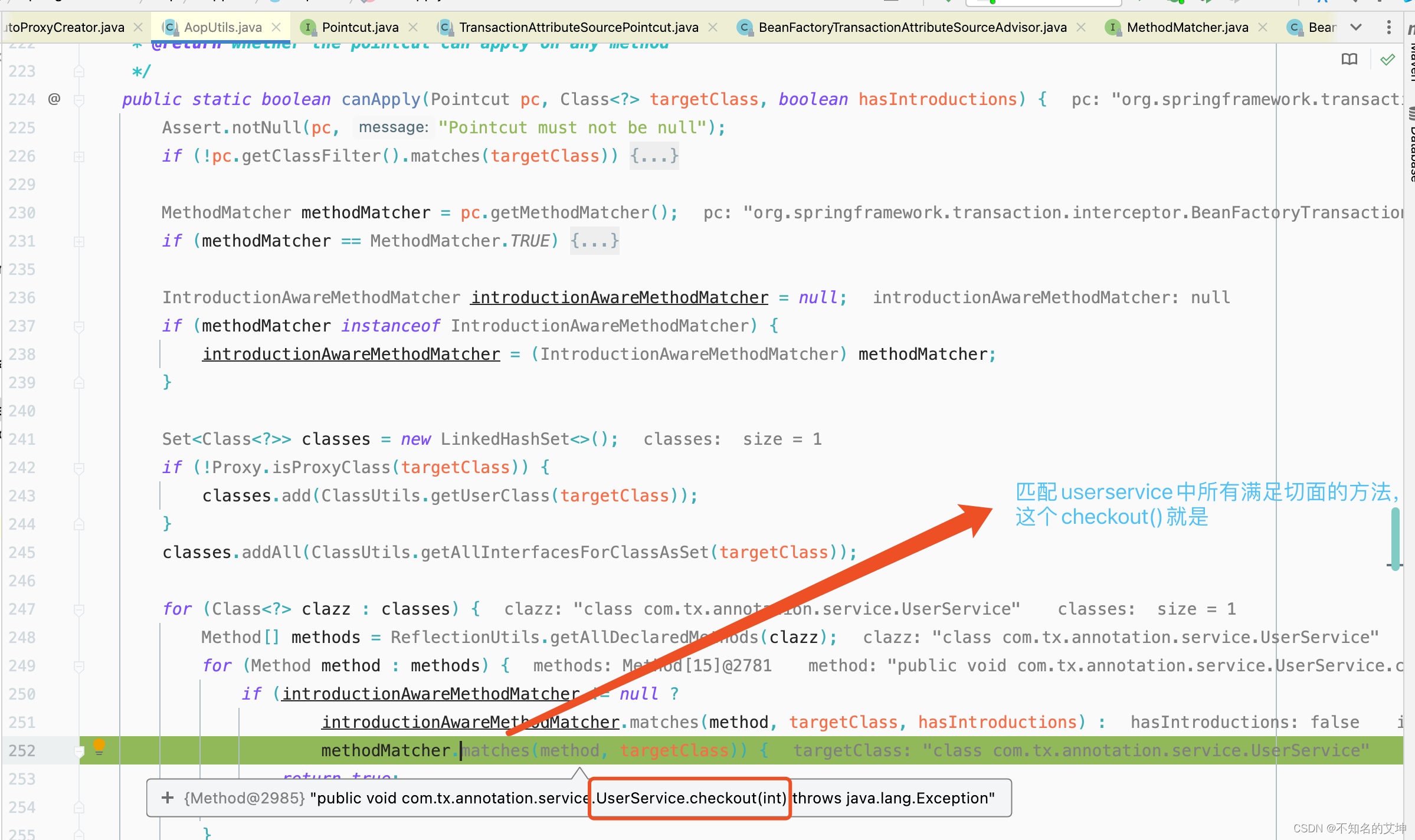Close the Pointcut.java tab
The image size is (1415, 840).
[413, 27]
